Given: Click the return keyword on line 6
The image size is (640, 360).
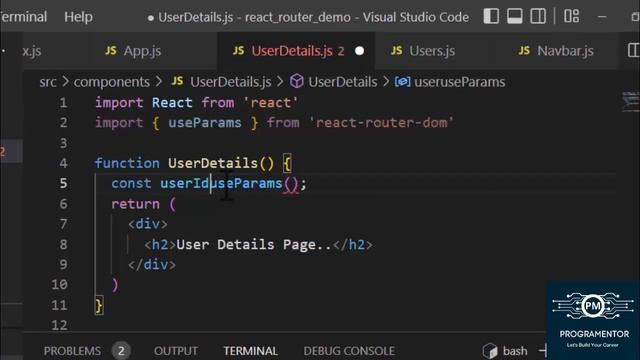Looking at the screenshot, I should coord(135,204).
